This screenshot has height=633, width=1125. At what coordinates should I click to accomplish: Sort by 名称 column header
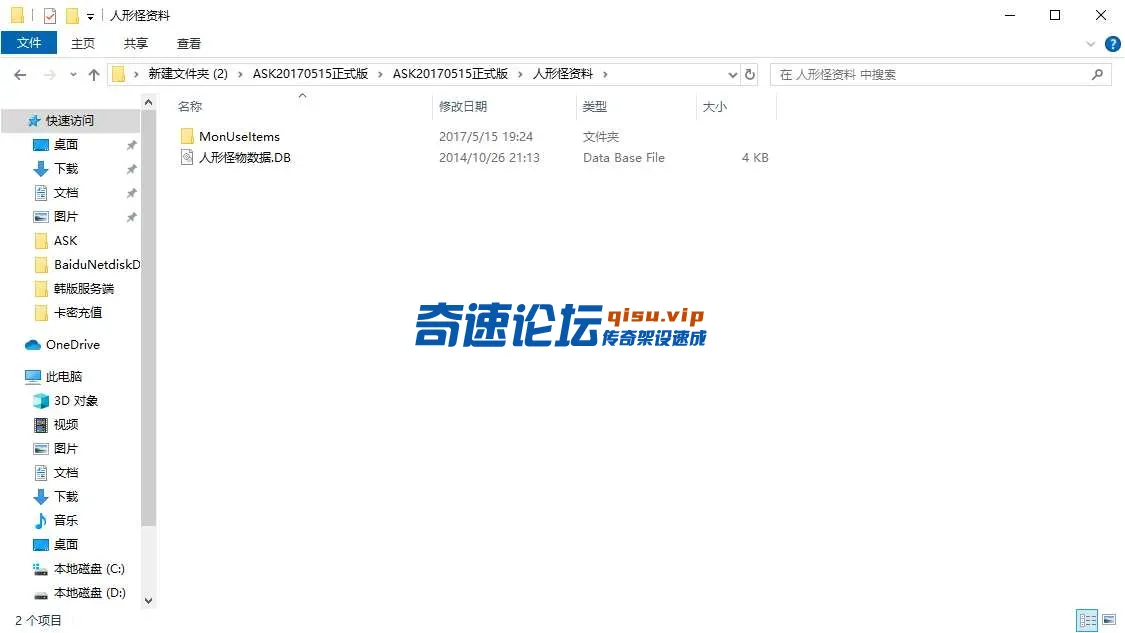189,107
